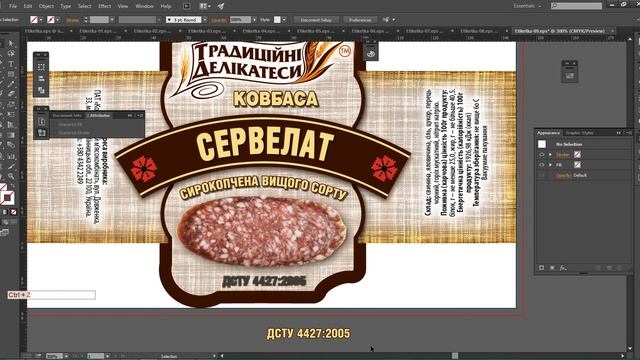This screenshot has height=360, width=640.
Task: Click the image icon in the small right-hand floating panel
Action: [569, 76]
